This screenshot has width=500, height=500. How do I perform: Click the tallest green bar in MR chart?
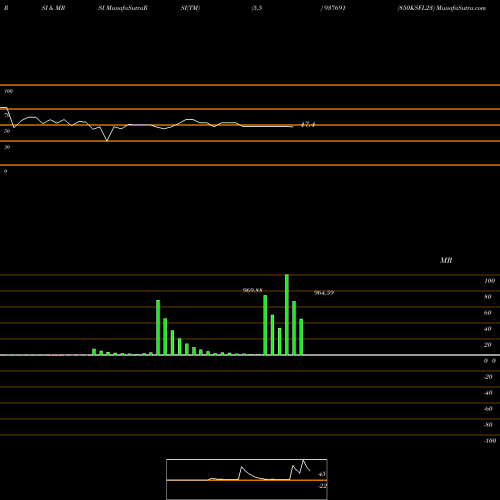coord(287,315)
